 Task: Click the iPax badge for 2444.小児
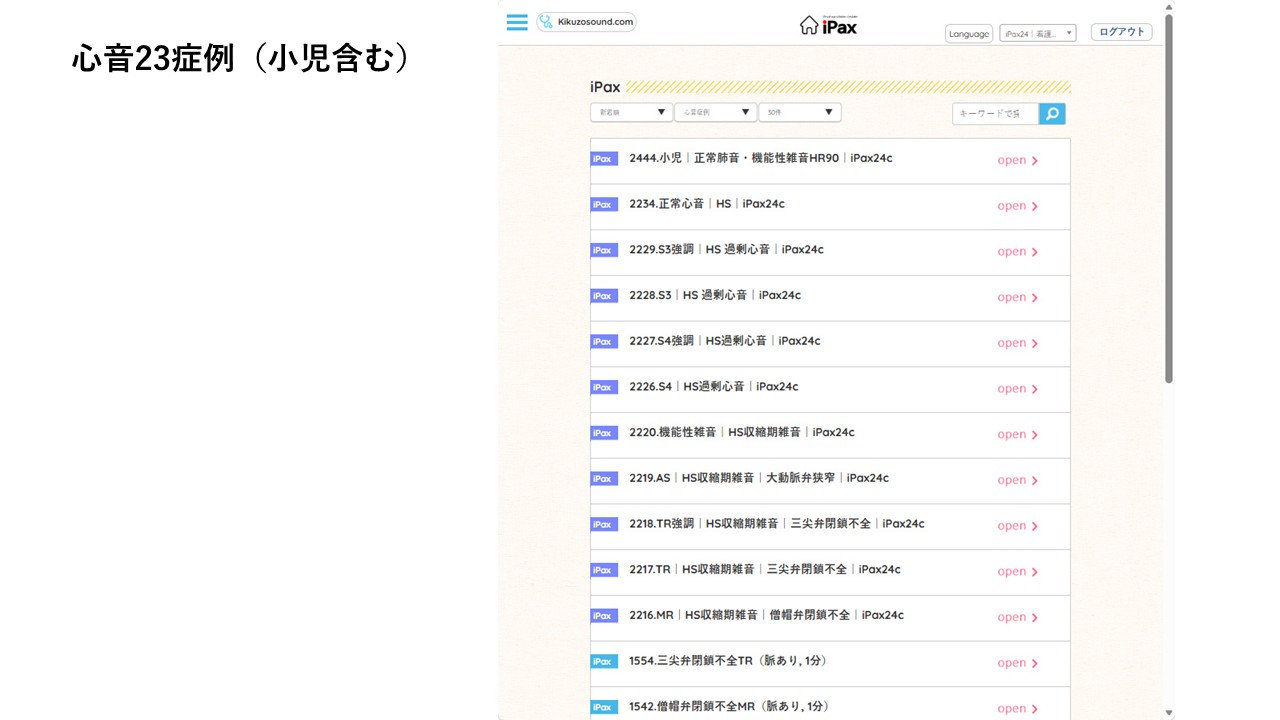(603, 159)
